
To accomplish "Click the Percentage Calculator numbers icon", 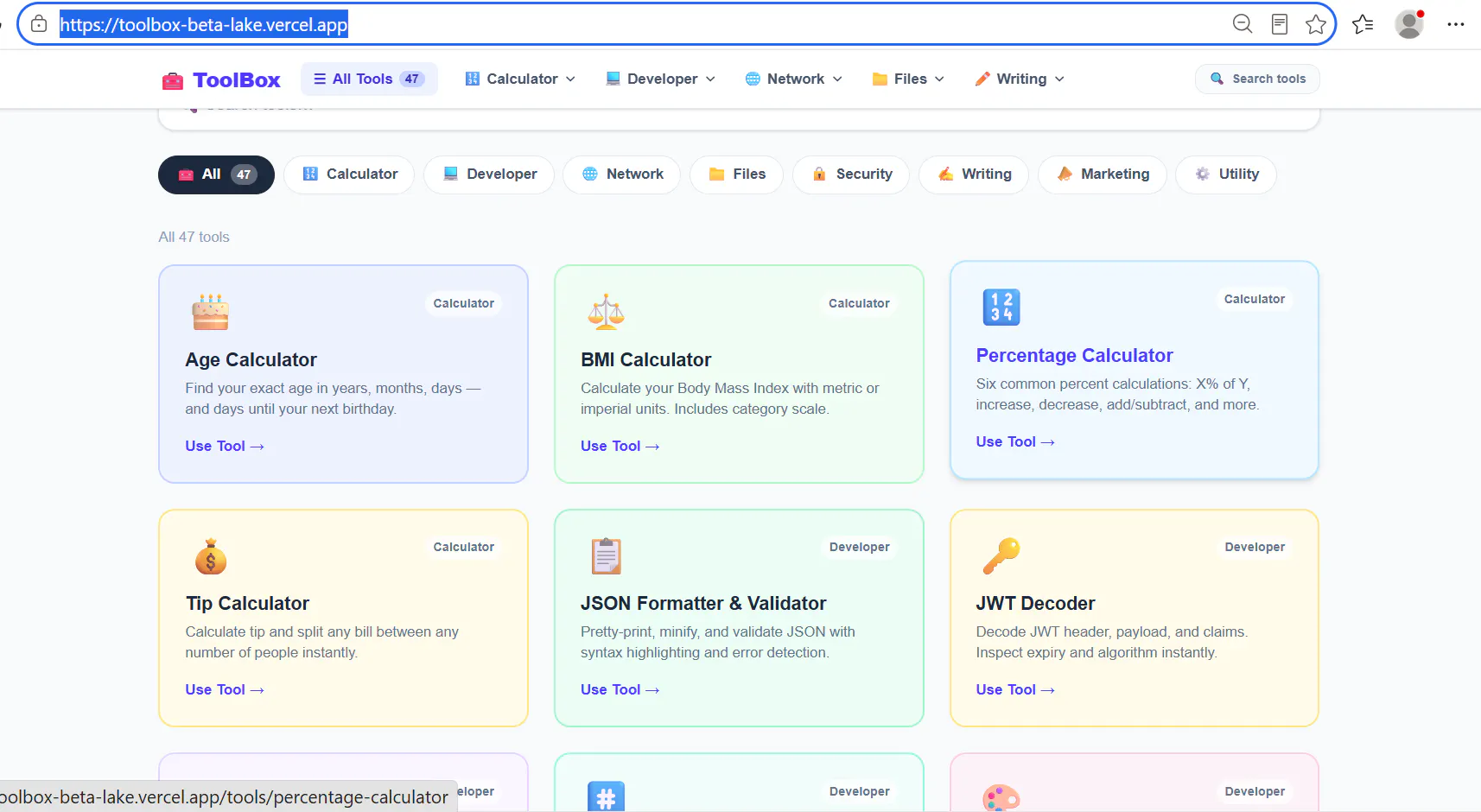I will pos(1001,308).
